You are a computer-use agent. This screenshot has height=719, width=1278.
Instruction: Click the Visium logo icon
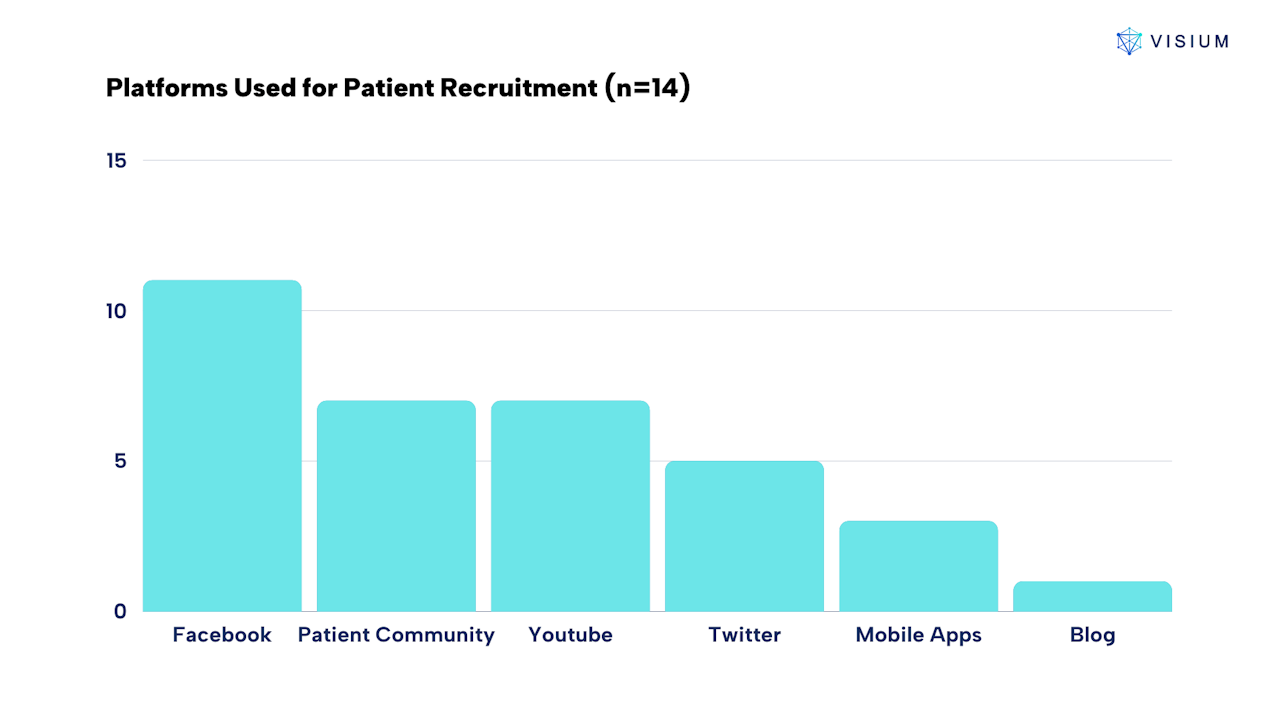coord(1129,41)
